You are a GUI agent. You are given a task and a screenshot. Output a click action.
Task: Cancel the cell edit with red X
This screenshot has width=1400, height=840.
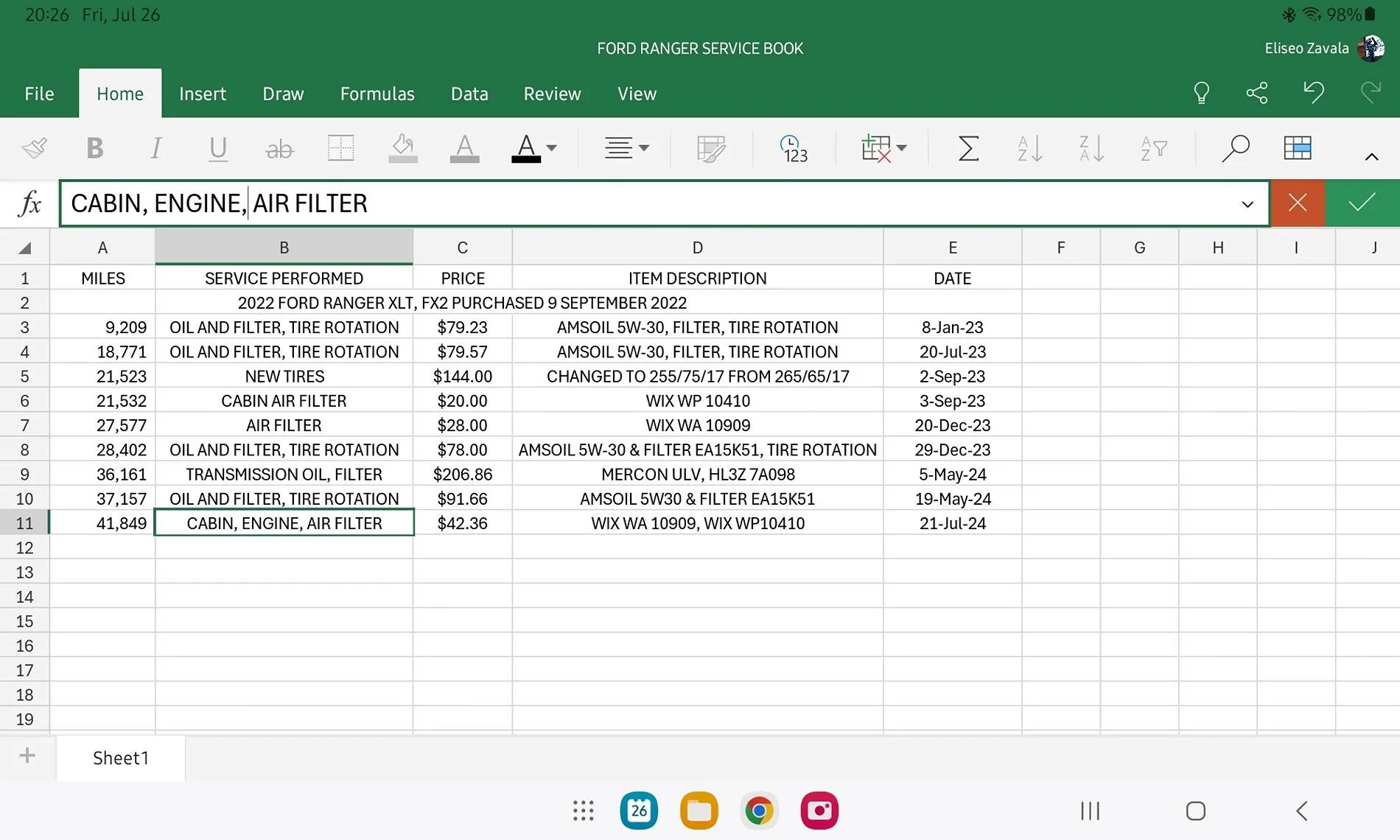tap(1298, 203)
